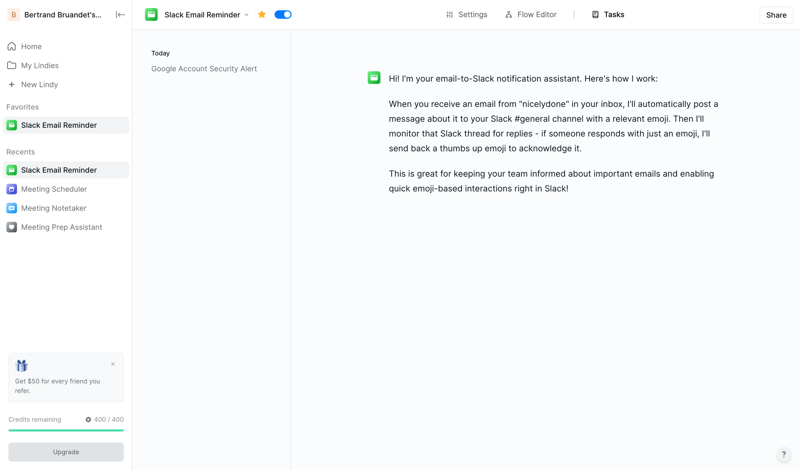The height and width of the screenshot is (470, 800).
Task: Click the workspace avatar letter B
Action: pyautogui.click(x=13, y=15)
